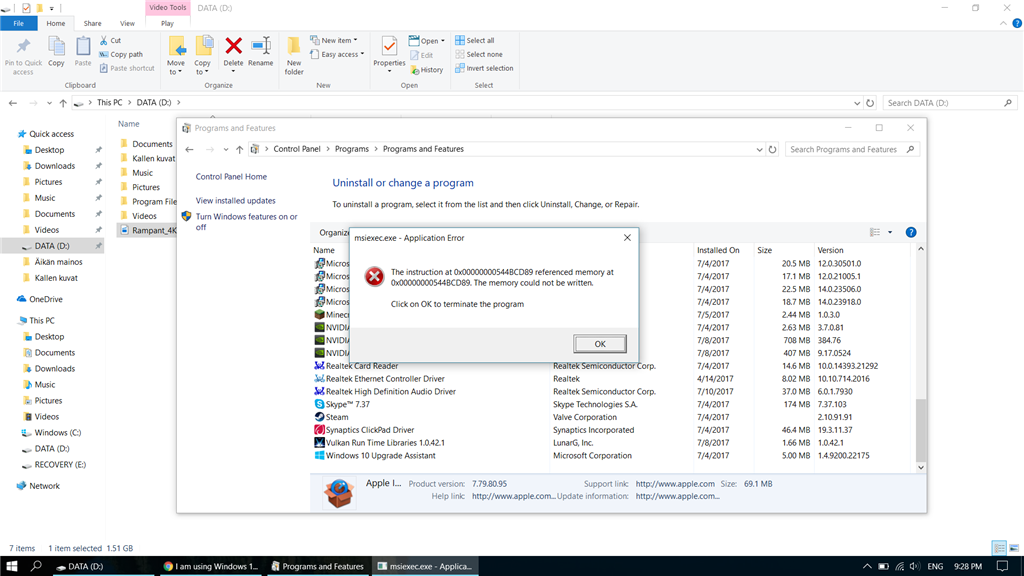Click Copy path in Clipboard group
The width and height of the screenshot is (1024, 576).
121,54
